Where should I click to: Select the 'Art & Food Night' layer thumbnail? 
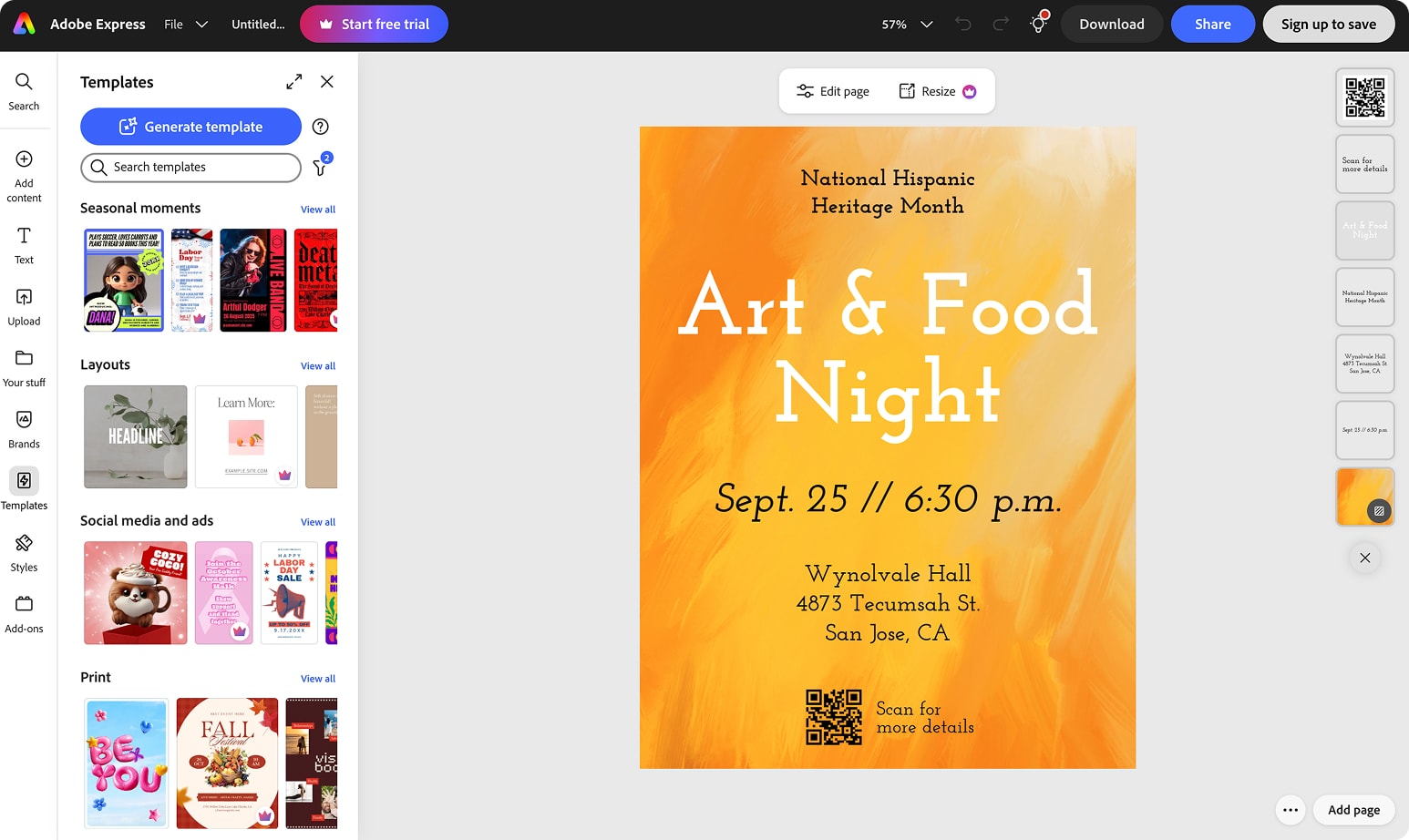pos(1364,230)
